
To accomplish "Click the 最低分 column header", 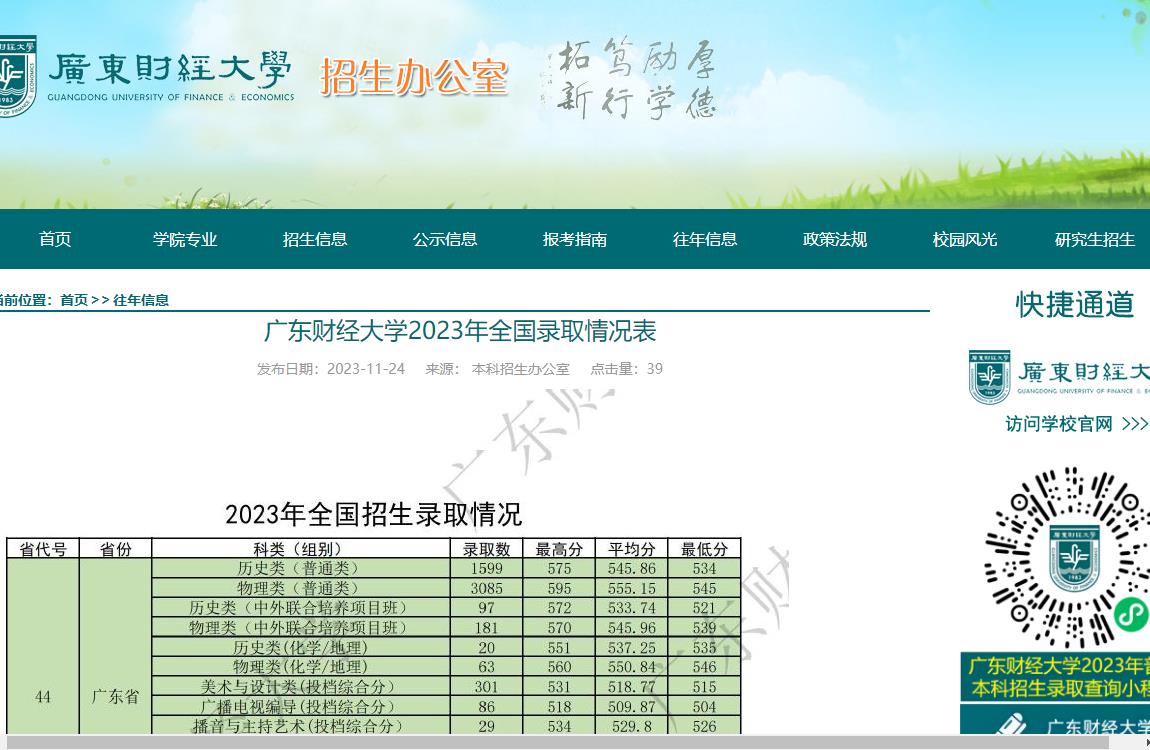I will [704, 549].
